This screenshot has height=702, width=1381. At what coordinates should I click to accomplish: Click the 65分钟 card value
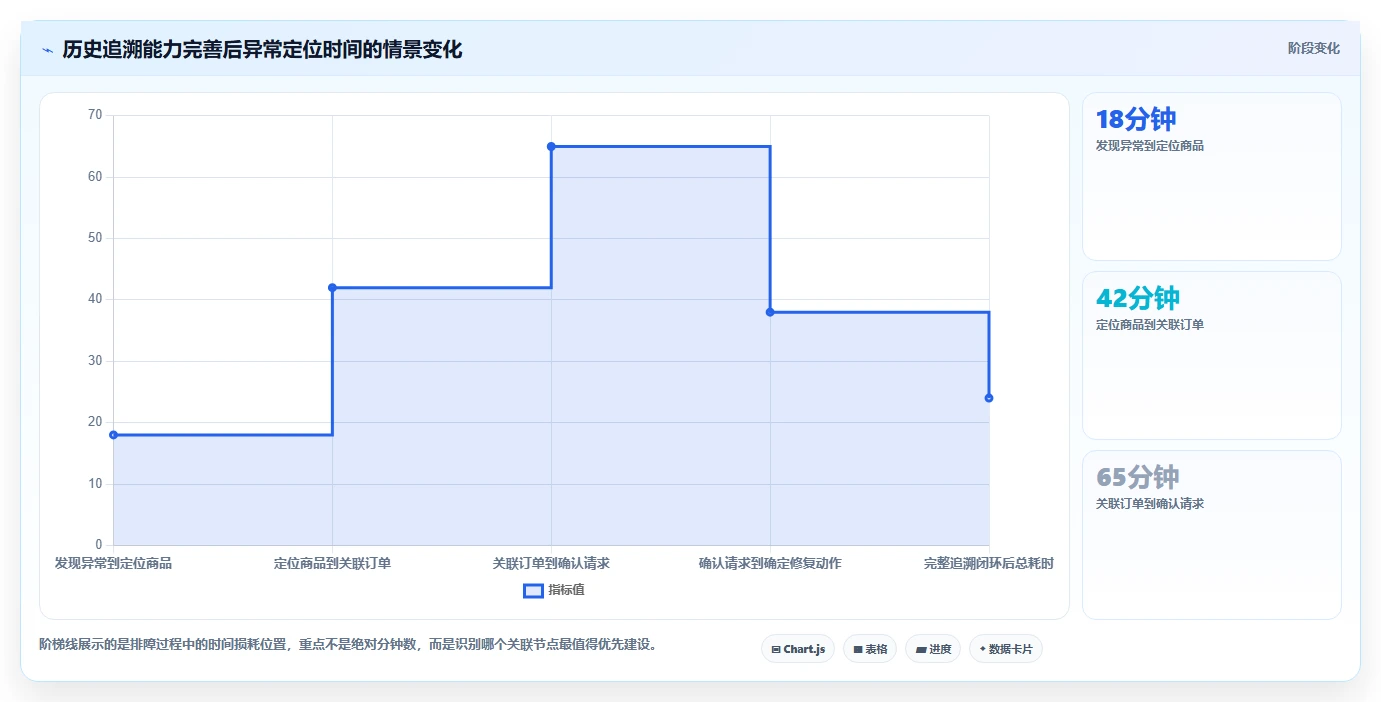(1138, 477)
